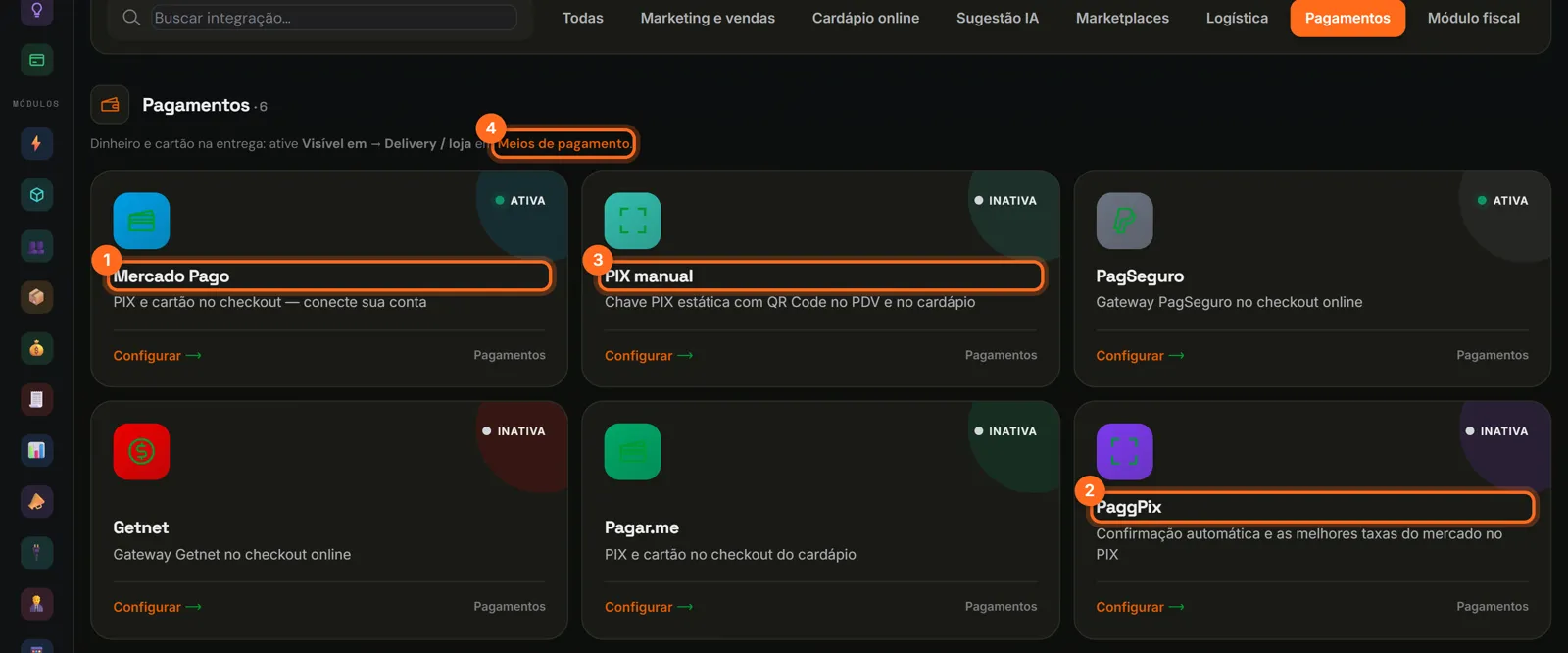Open the cyan cube module in sidebar

click(x=36, y=194)
